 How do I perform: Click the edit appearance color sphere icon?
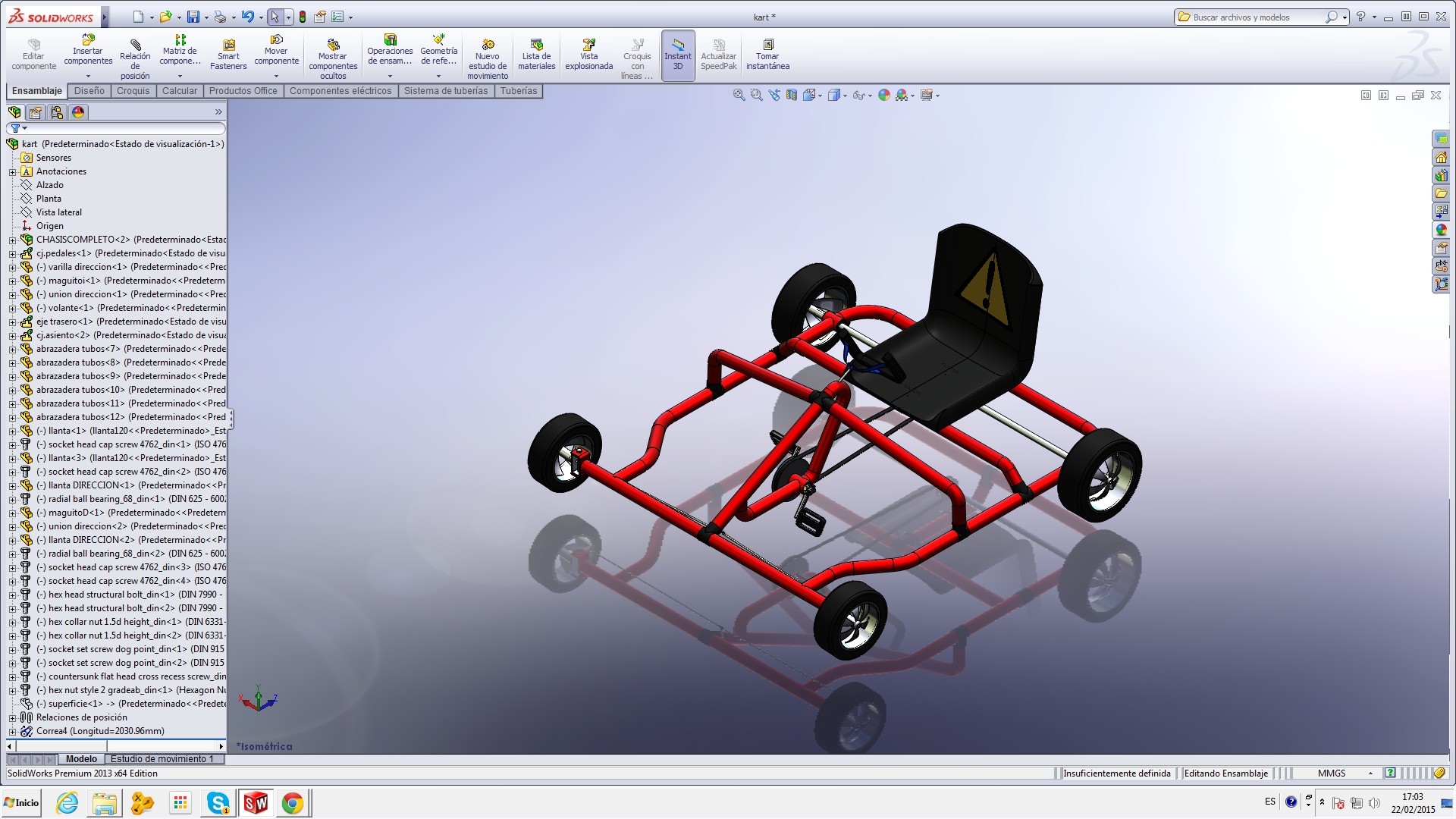click(x=883, y=96)
